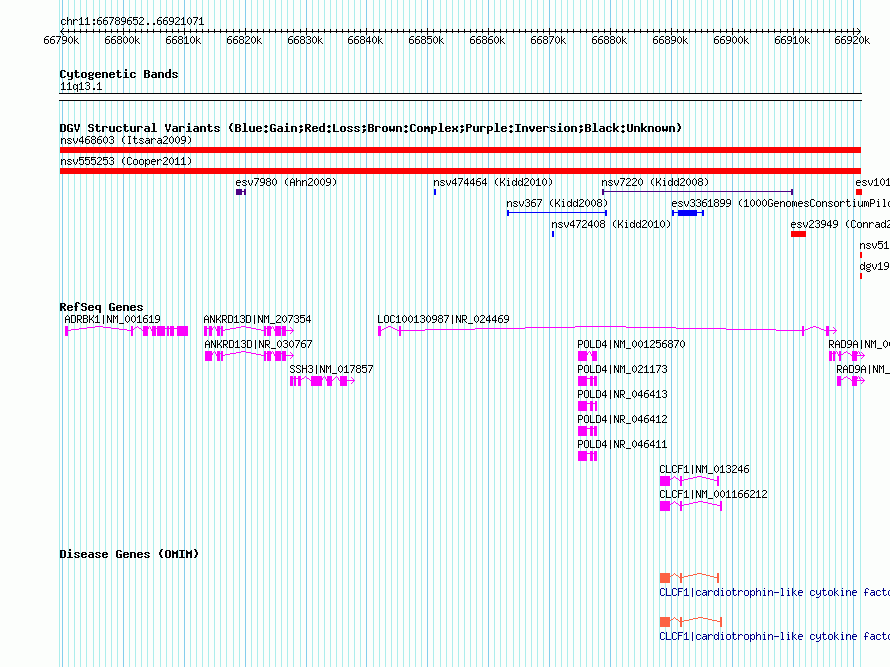
Task: Click the CLCF1 NM_013246 RefSeq gene glyph
Action: pyautogui.click(x=690, y=481)
